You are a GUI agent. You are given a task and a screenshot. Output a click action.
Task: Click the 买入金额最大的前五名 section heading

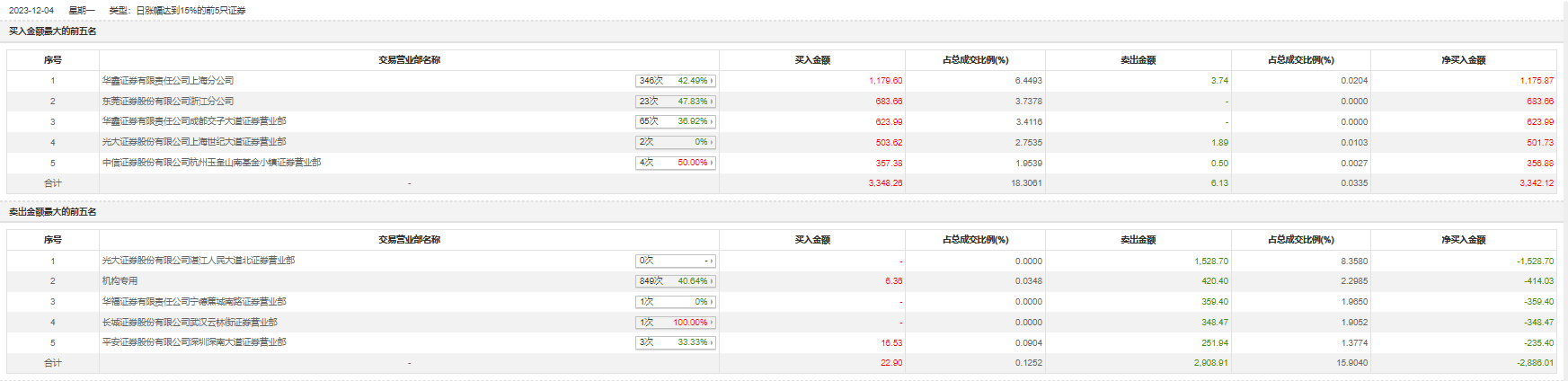point(53,31)
